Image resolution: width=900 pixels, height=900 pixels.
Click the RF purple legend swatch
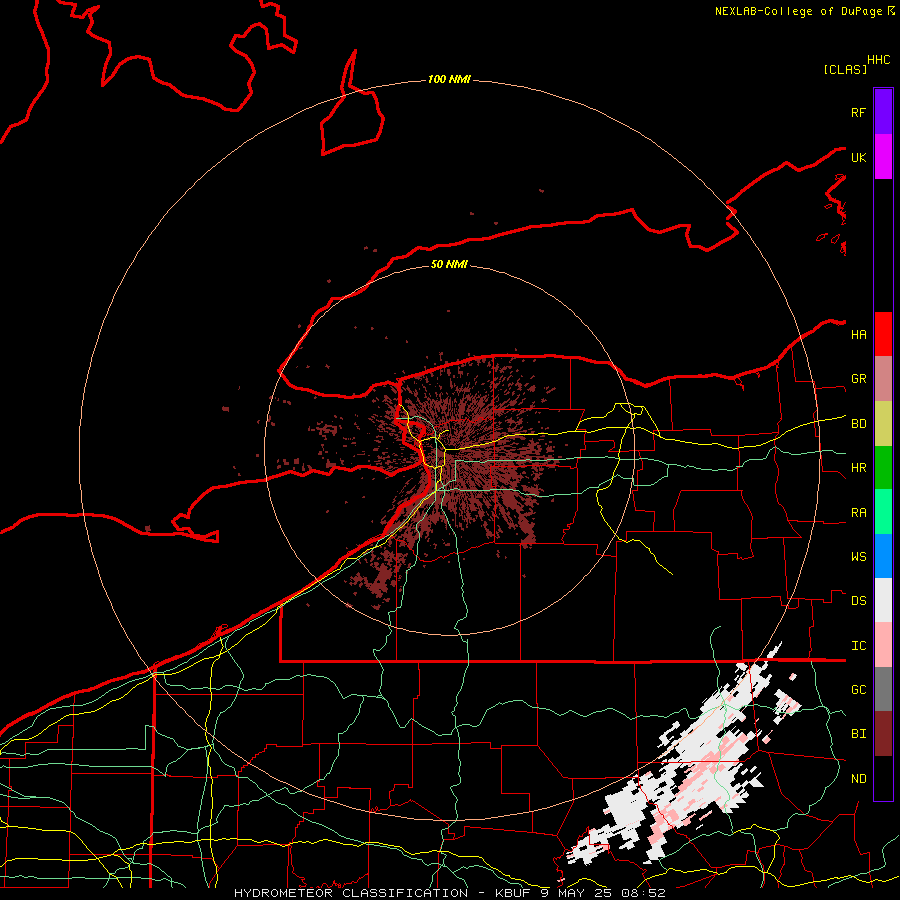point(883,111)
